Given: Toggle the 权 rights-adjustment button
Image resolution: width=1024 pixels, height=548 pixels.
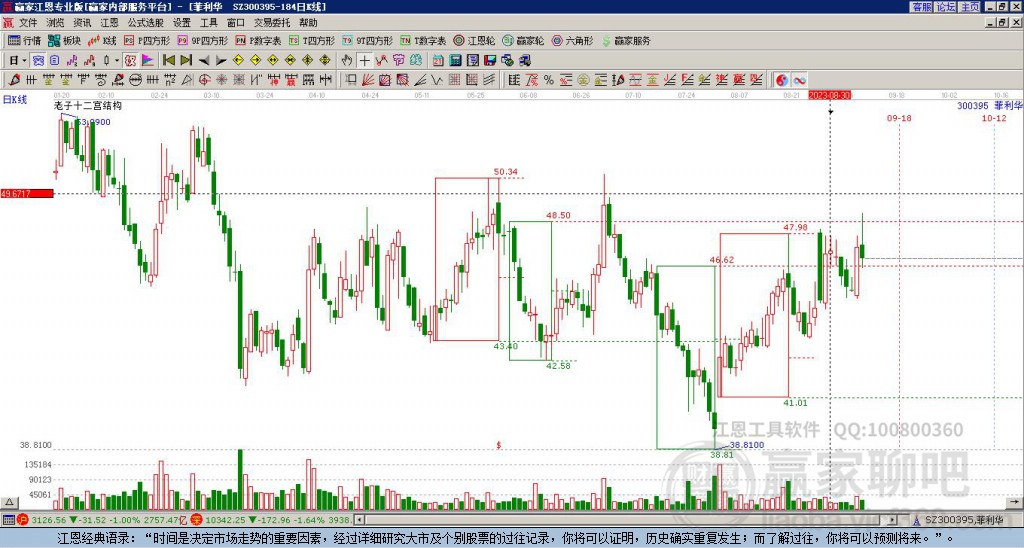Looking at the screenshot, I should pos(130,61).
